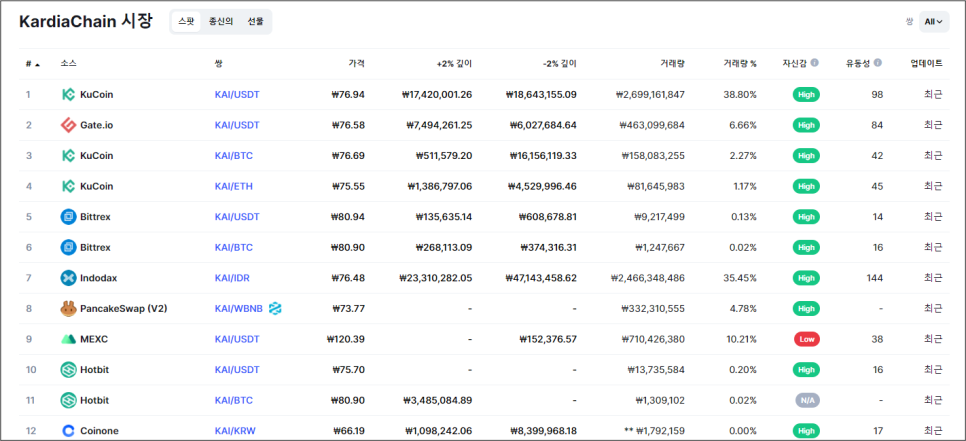
Task: Click the MEXC exchange logo icon
Action: [x=68, y=339]
